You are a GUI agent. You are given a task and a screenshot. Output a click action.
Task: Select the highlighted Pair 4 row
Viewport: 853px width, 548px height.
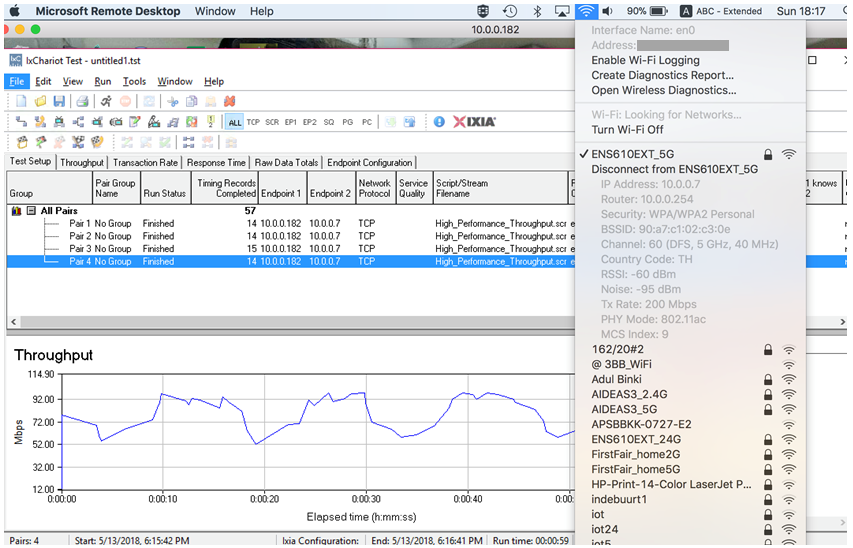pyautogui.click(x=290, y=261)
